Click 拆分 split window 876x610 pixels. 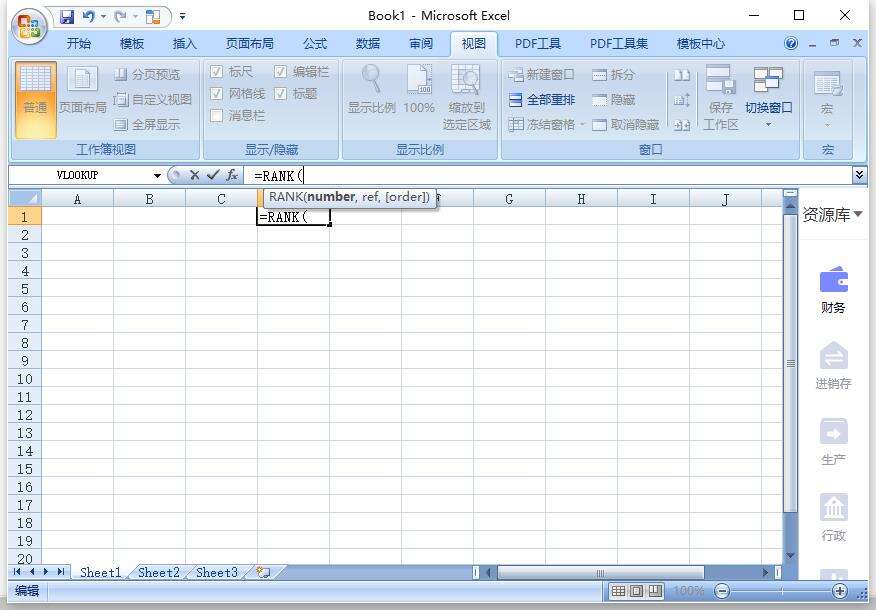[613, 74]
